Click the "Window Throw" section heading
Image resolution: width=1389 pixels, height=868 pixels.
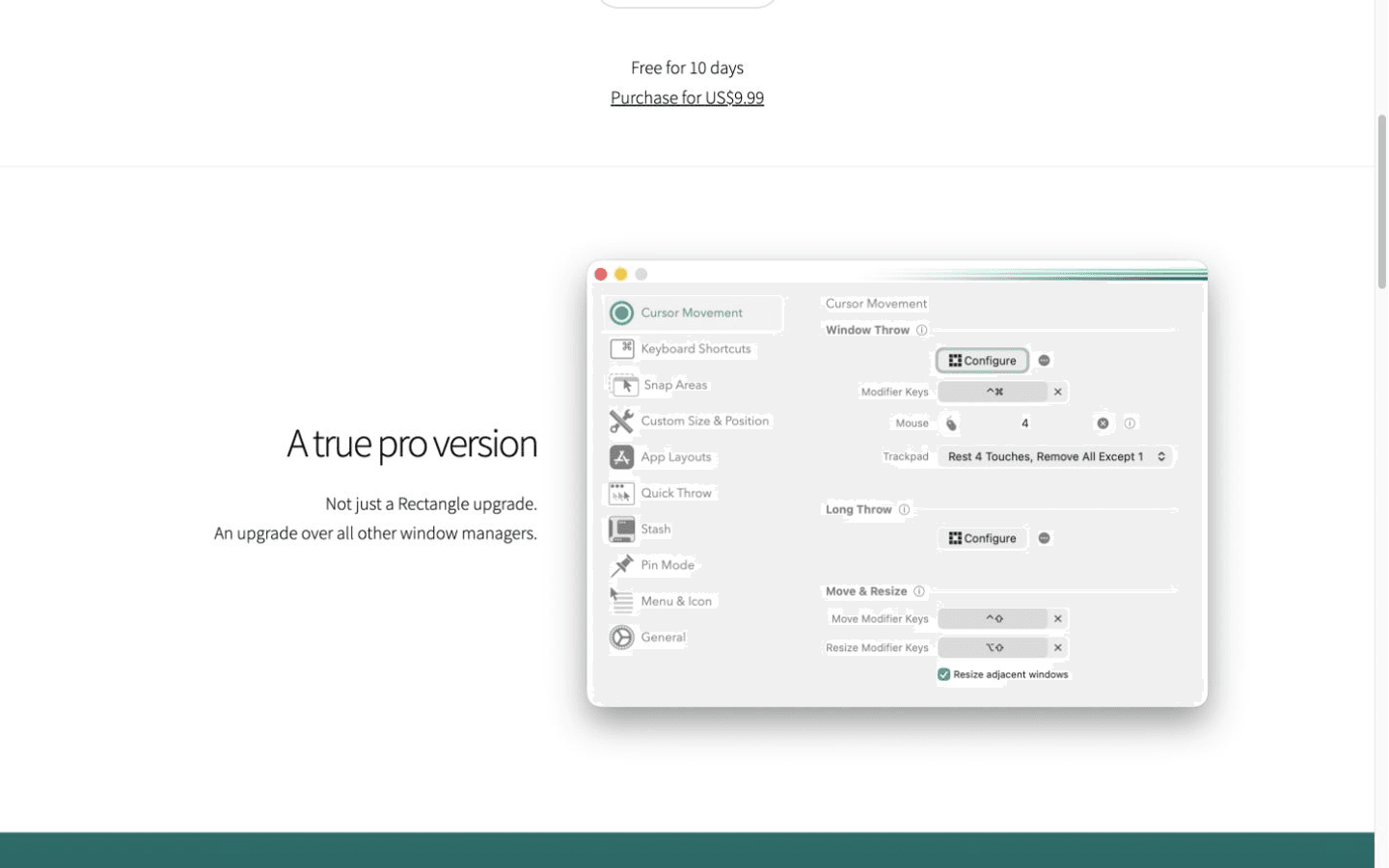click(867, 330)
